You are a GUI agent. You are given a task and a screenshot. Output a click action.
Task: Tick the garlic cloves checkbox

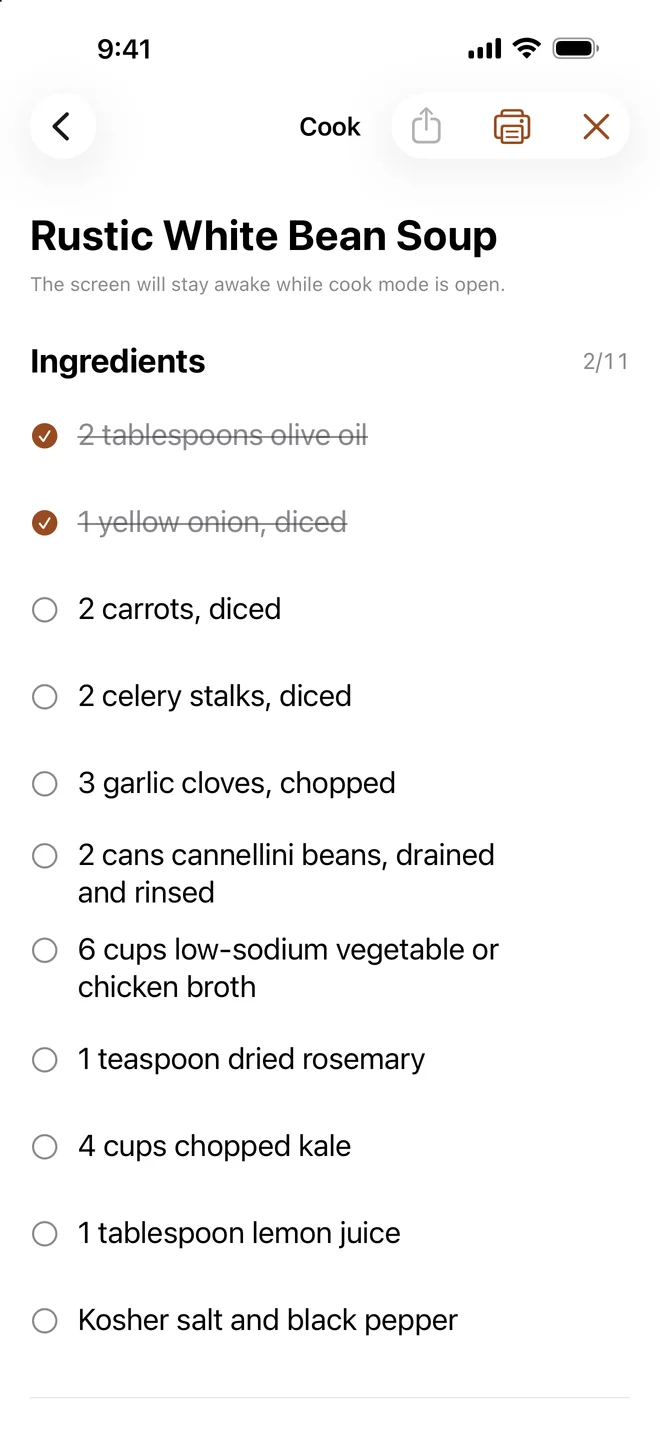[45, 784]
